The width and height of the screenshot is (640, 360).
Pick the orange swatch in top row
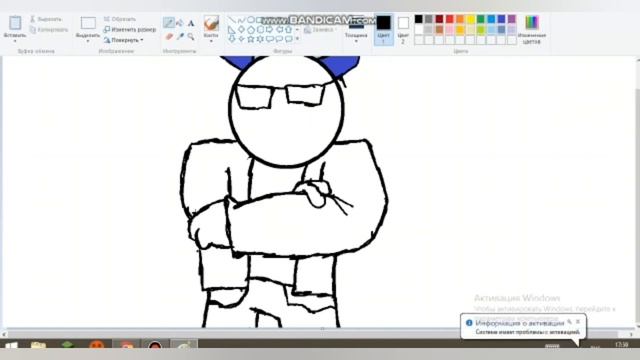pos(460,19)
